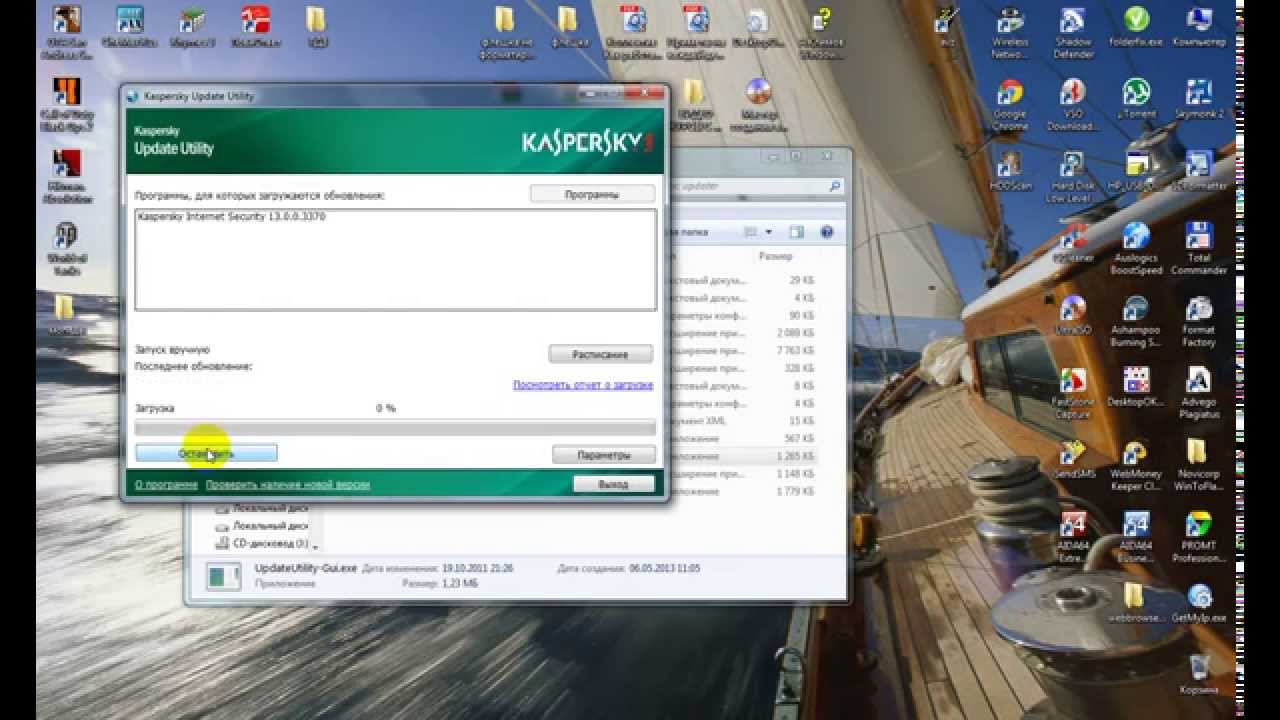The image size is (1280, 720).
Task: Open the Компьютер desktop icon
Action: [1198, 27]
